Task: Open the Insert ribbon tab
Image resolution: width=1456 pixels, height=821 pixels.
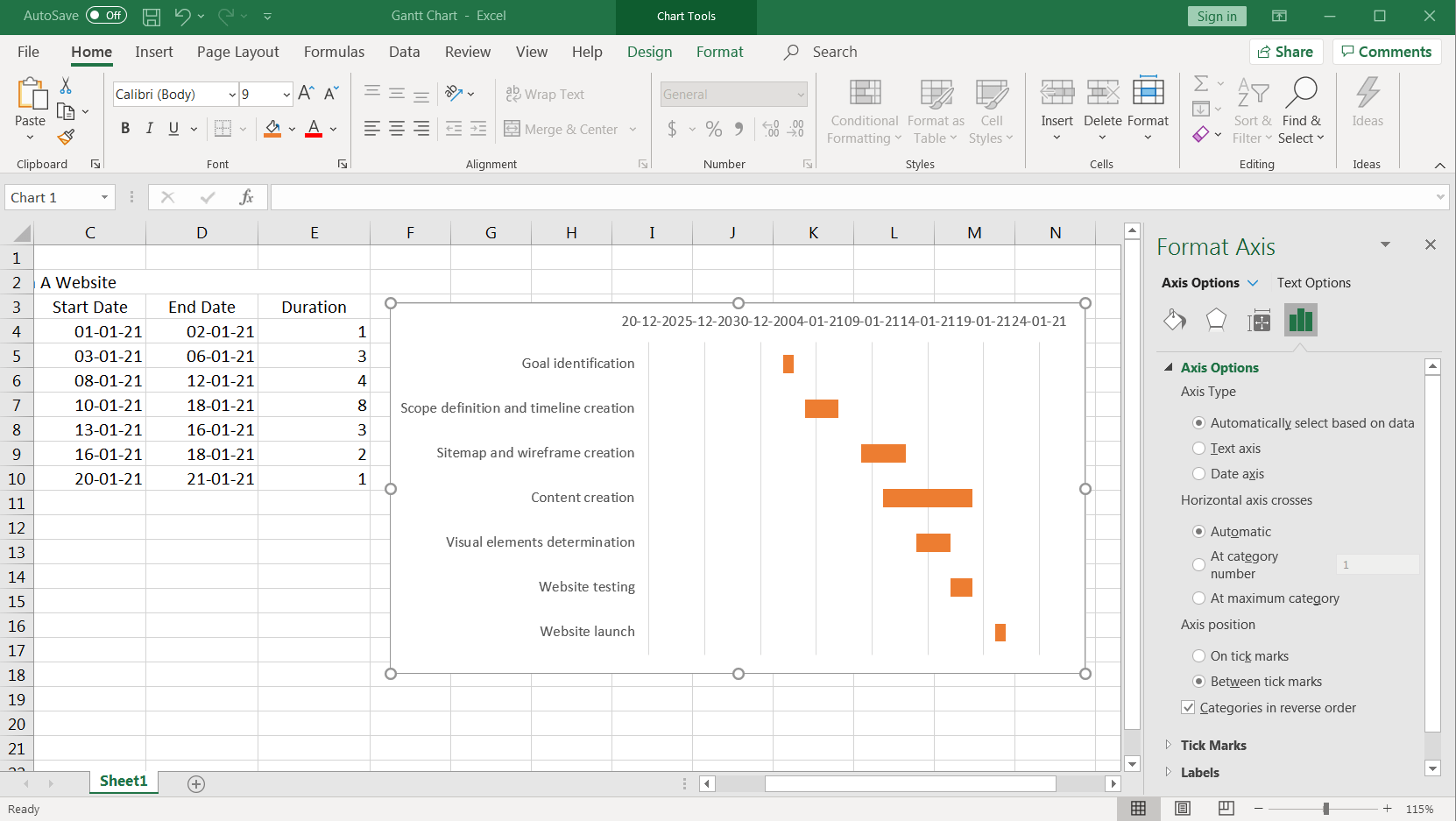Action: (x=153, y=52)
